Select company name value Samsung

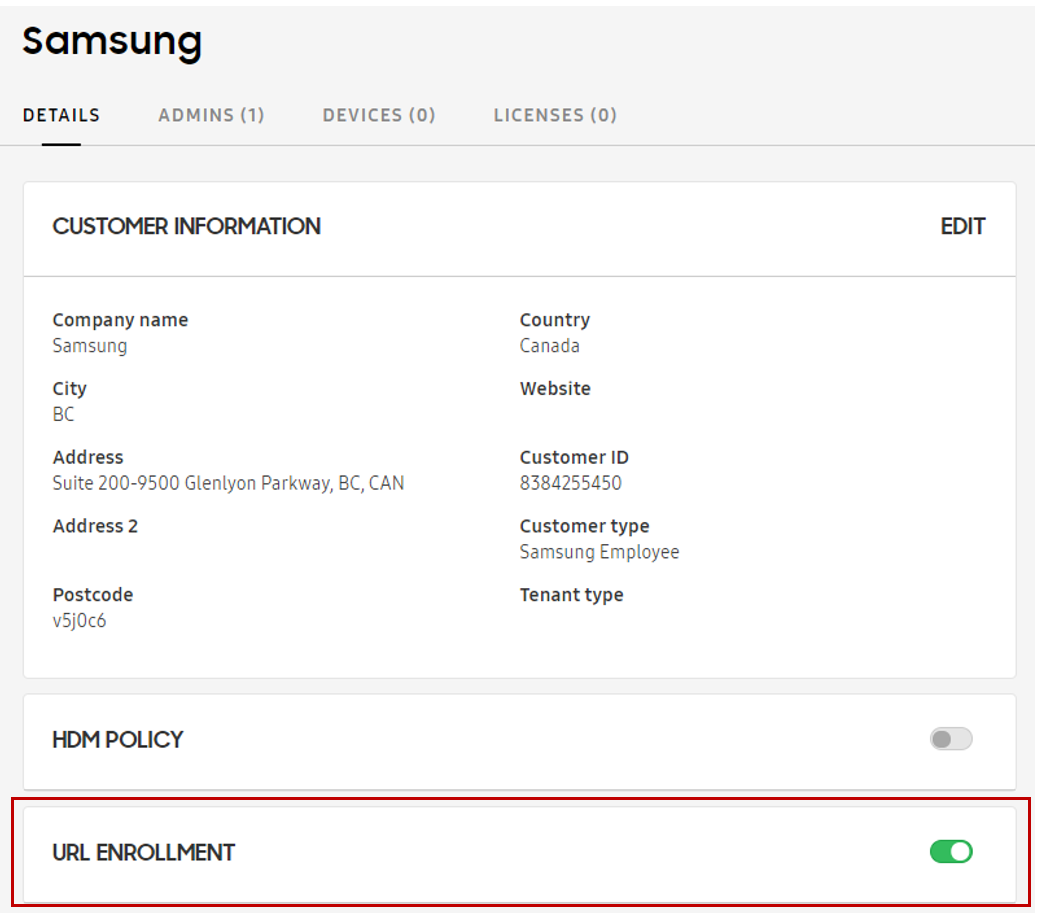[90, 346]
